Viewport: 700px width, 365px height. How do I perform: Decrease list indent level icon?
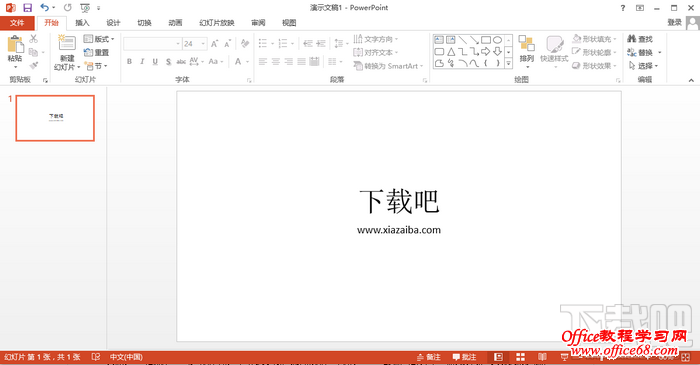pos(308,43)
